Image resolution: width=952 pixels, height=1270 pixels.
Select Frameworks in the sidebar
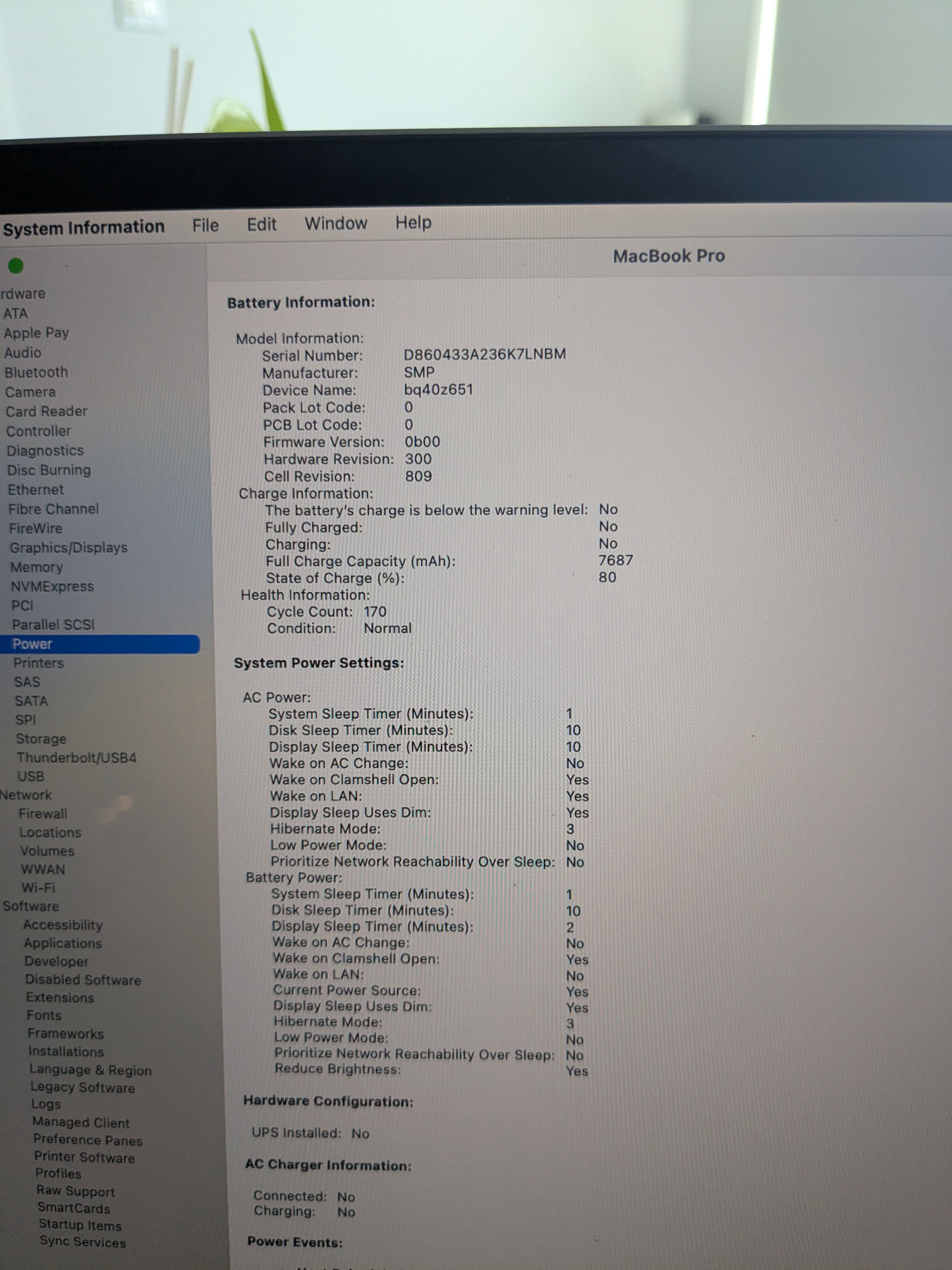(x=66, y=1034)
